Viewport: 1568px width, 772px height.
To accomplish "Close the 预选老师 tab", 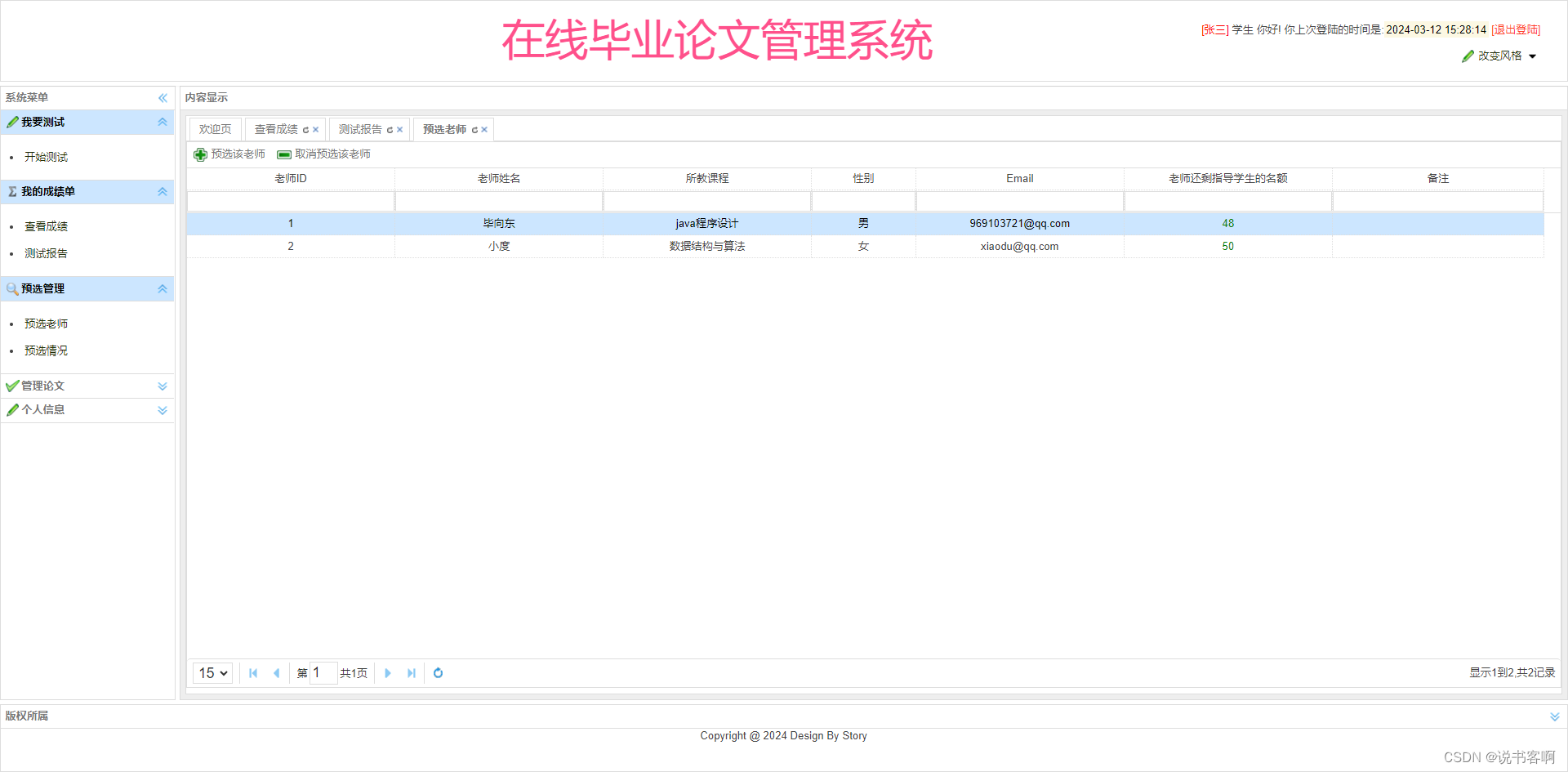I will (484, 130).
